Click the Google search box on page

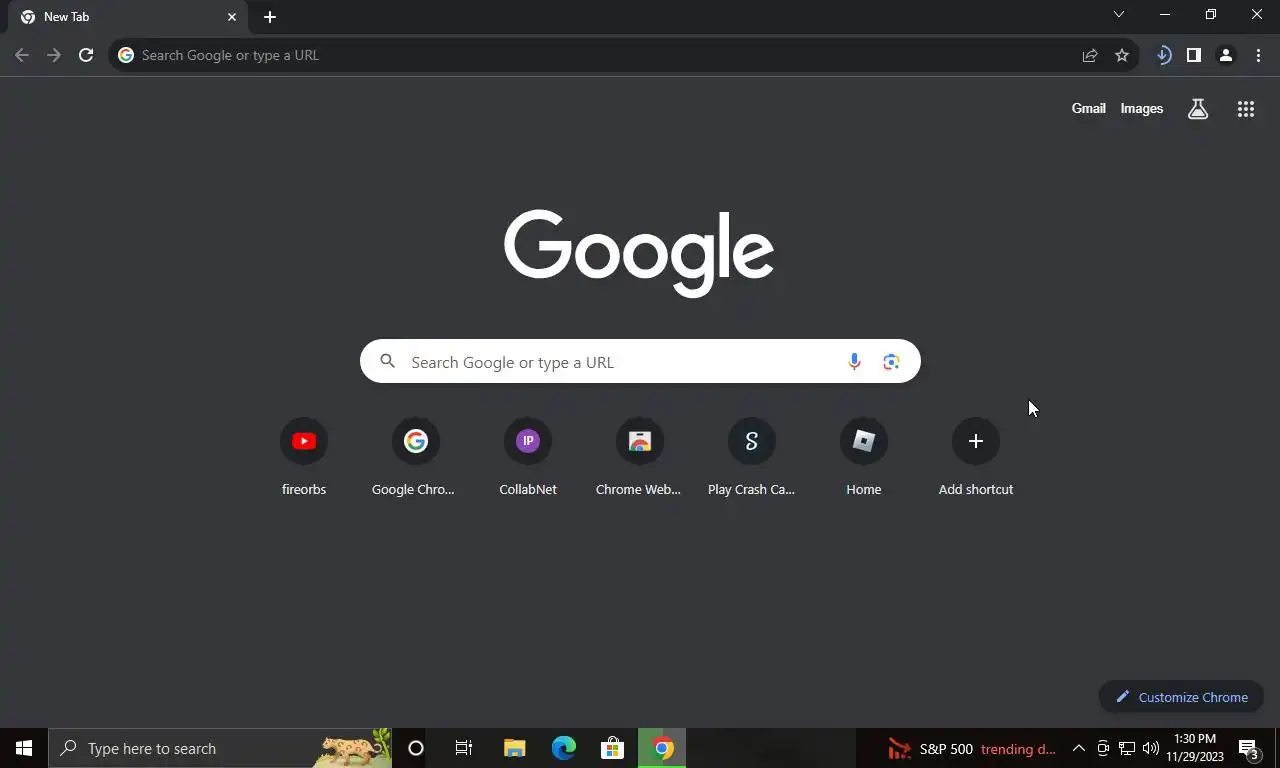[640, 361]
